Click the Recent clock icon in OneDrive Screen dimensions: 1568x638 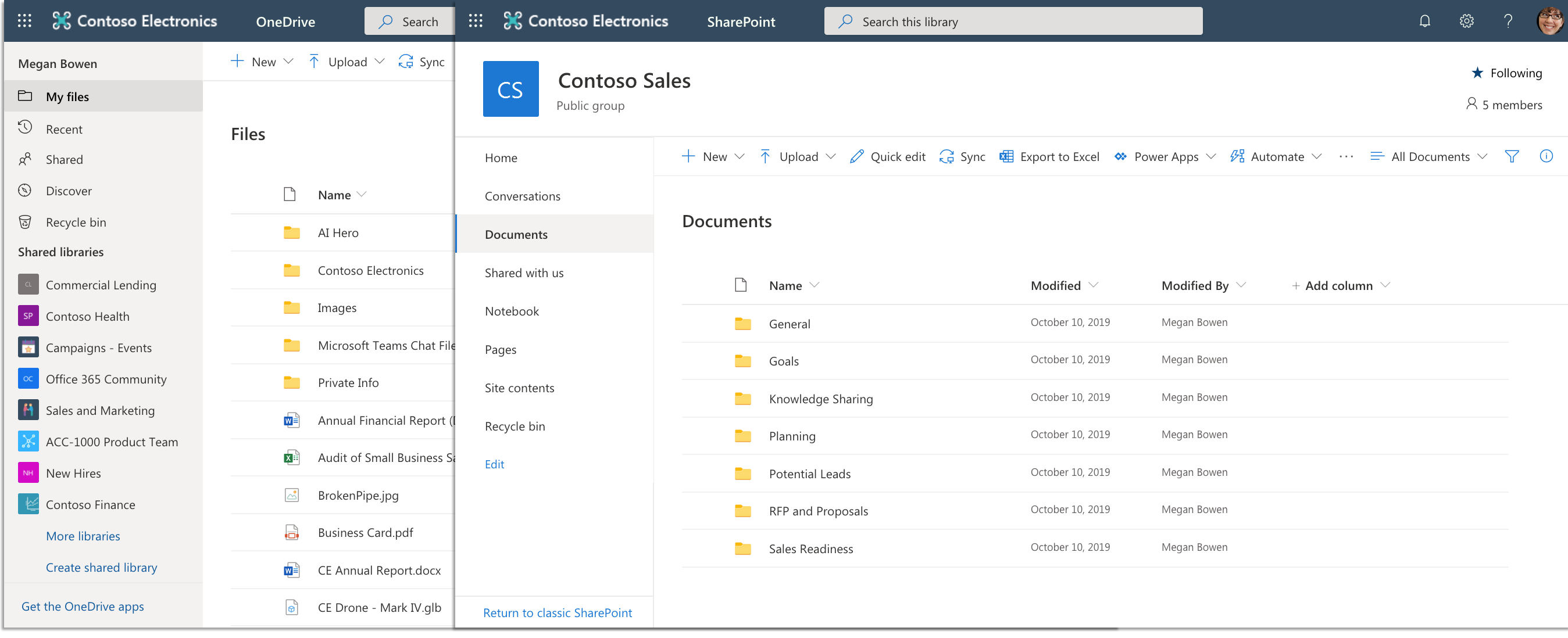coord(25,128)
